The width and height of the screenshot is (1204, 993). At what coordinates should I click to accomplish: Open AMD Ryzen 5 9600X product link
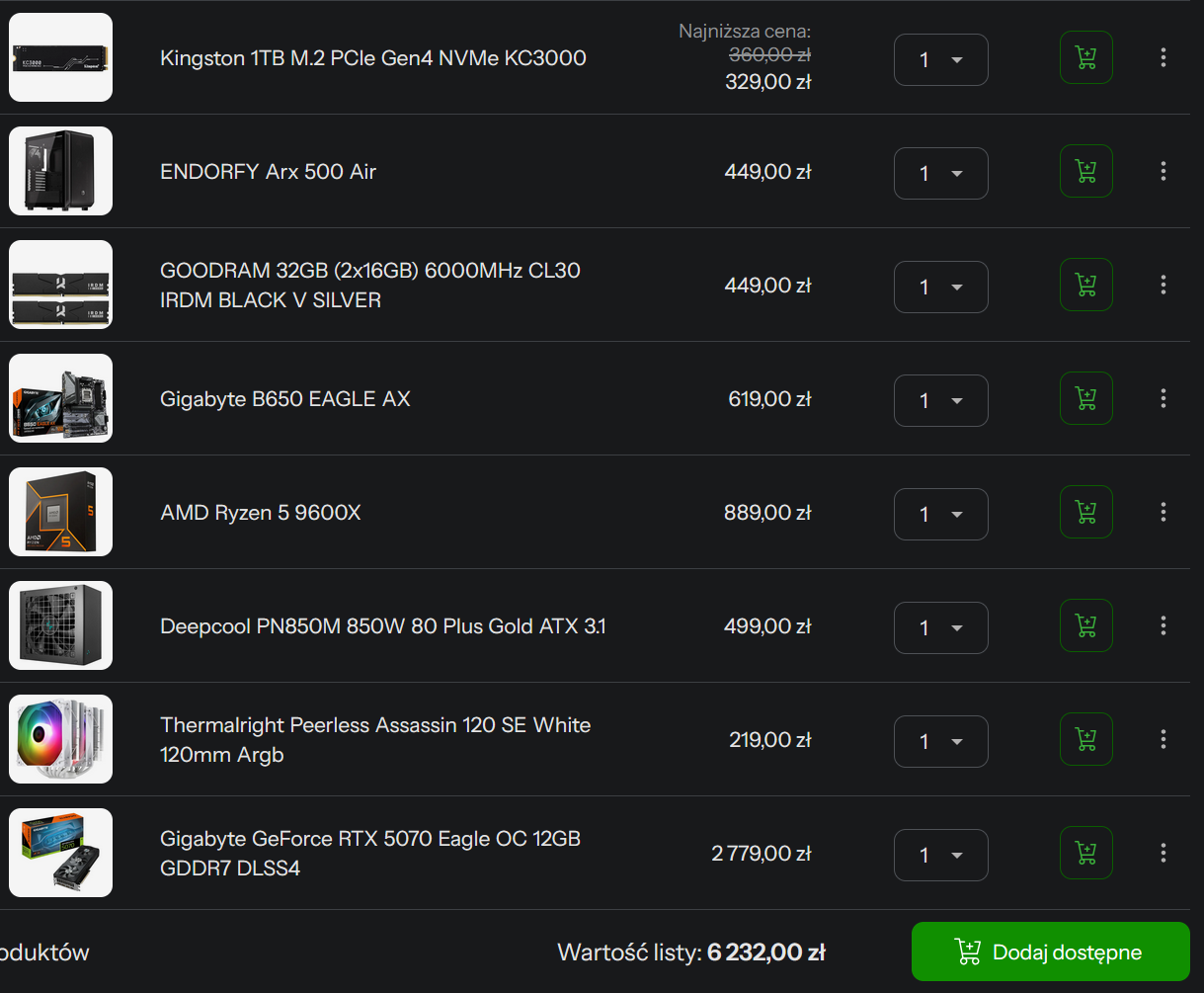pyautogui.click(x=261, y=513)
